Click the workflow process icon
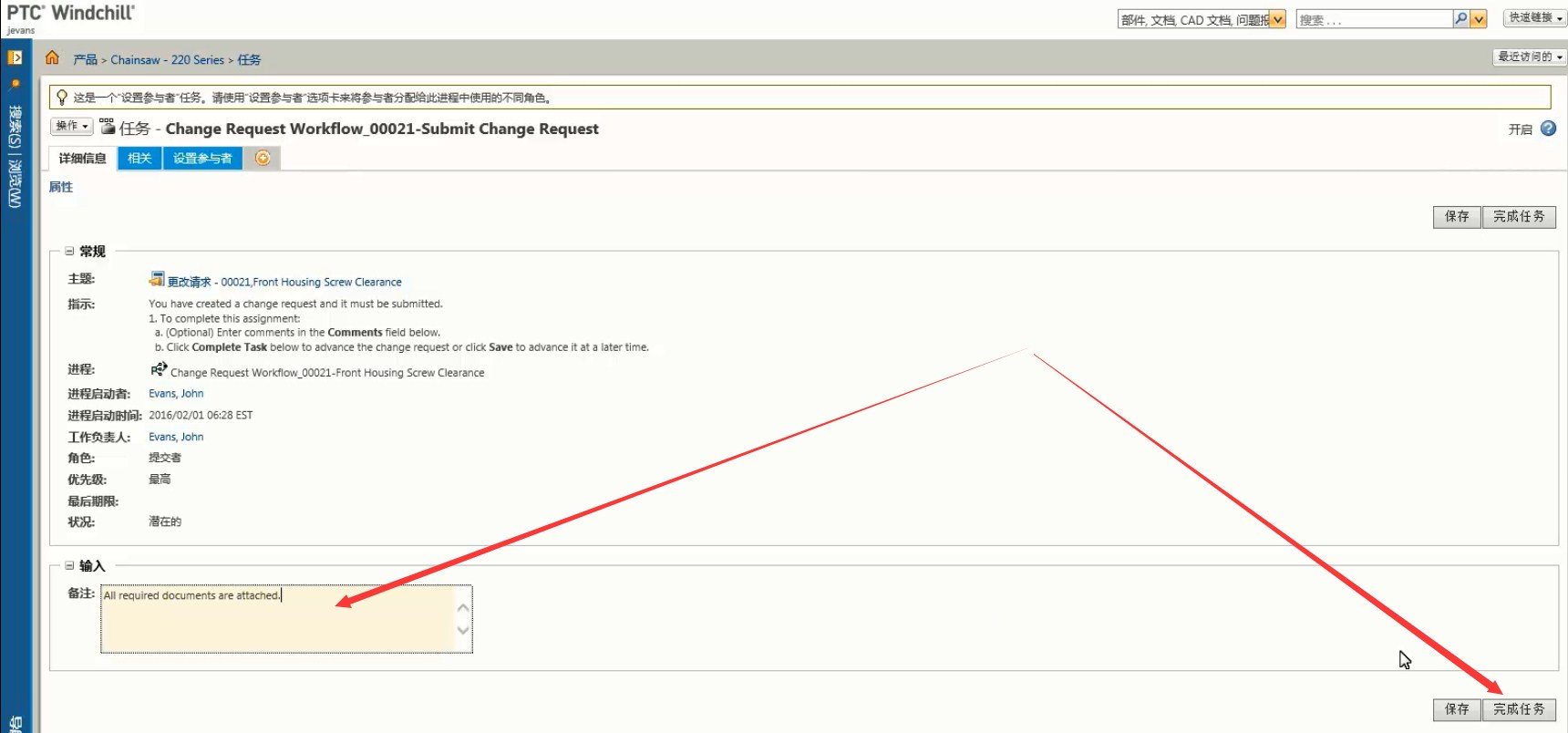 pos(159,369)
